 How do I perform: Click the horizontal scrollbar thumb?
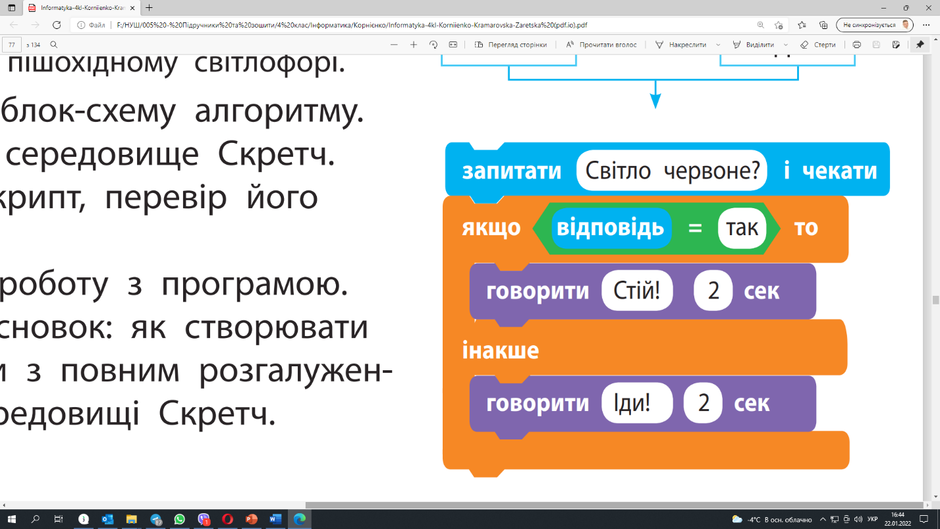[614, 505]
